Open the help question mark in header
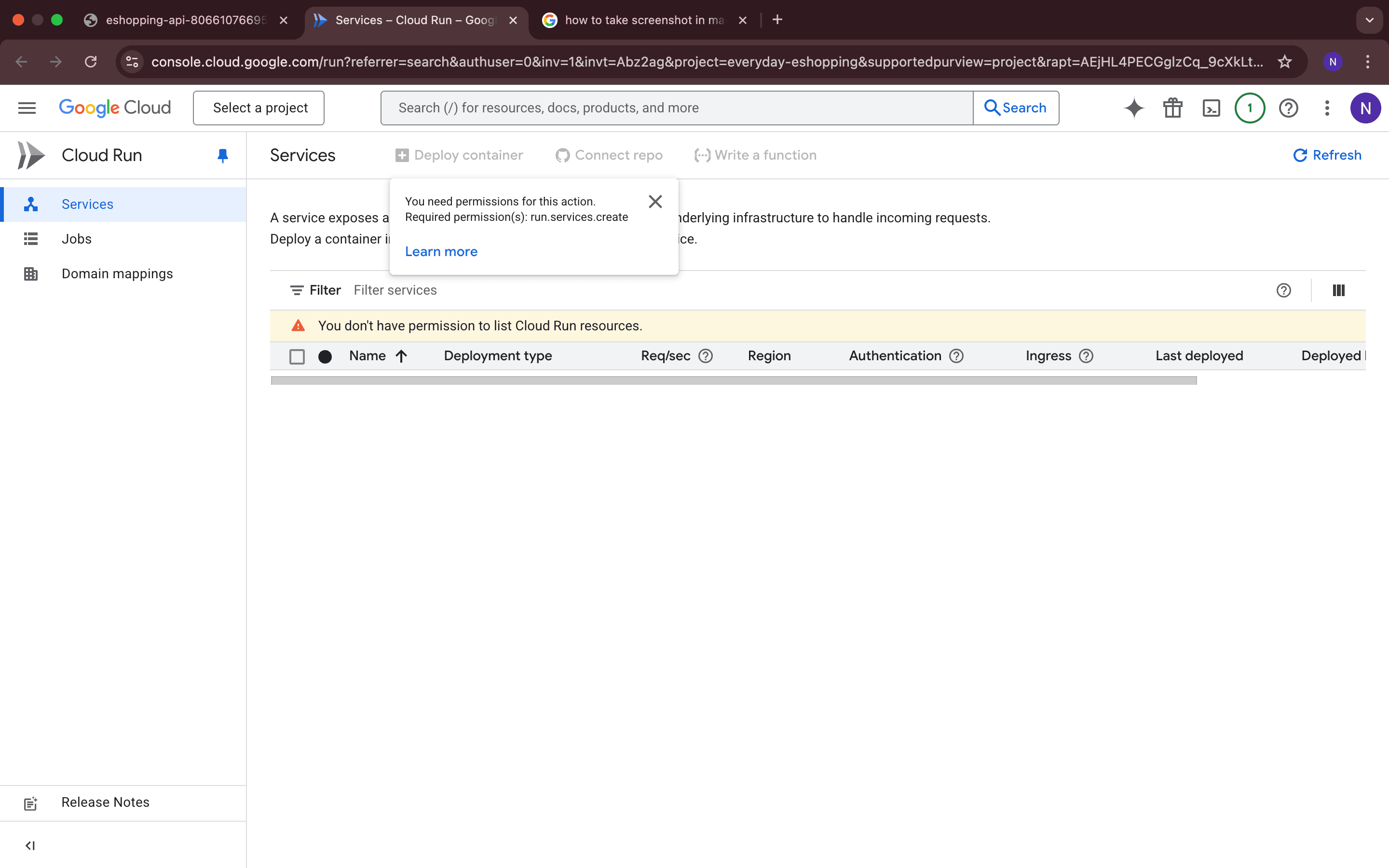Image resolution: width=1389 pixels, height=868 pixels. 1288,108
